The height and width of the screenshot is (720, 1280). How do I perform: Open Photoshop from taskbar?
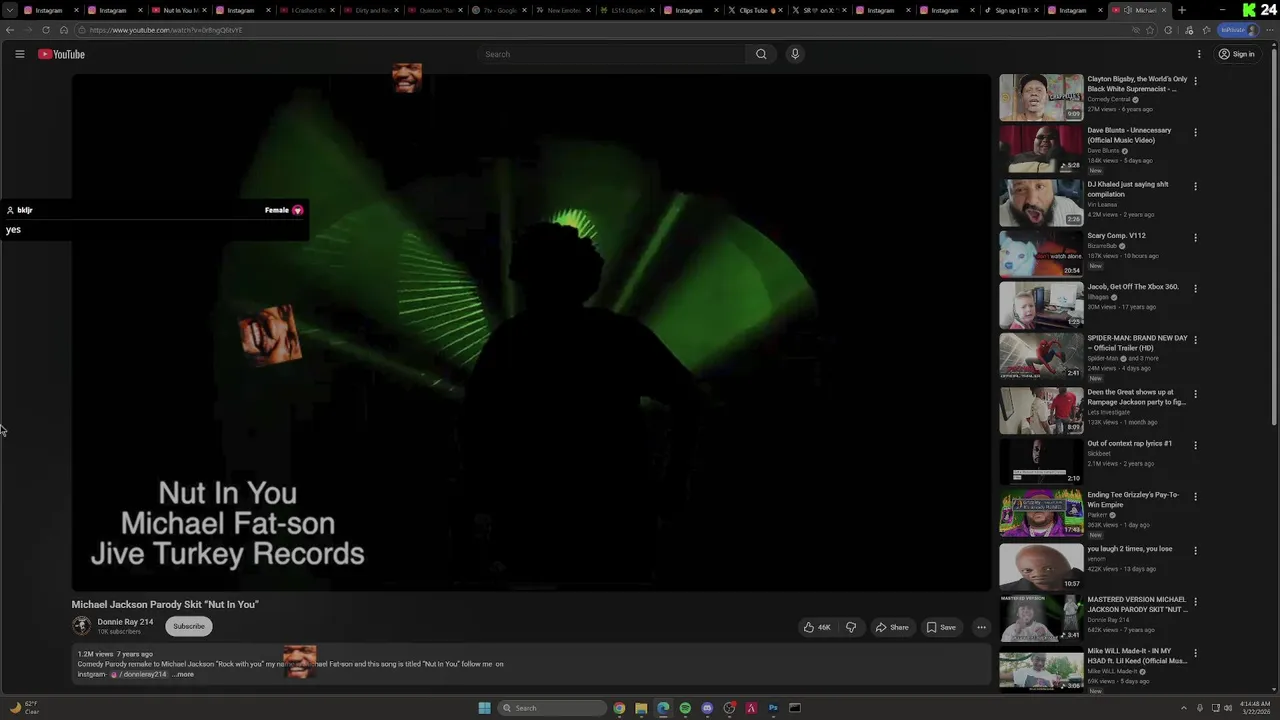[x=773, y=708]
